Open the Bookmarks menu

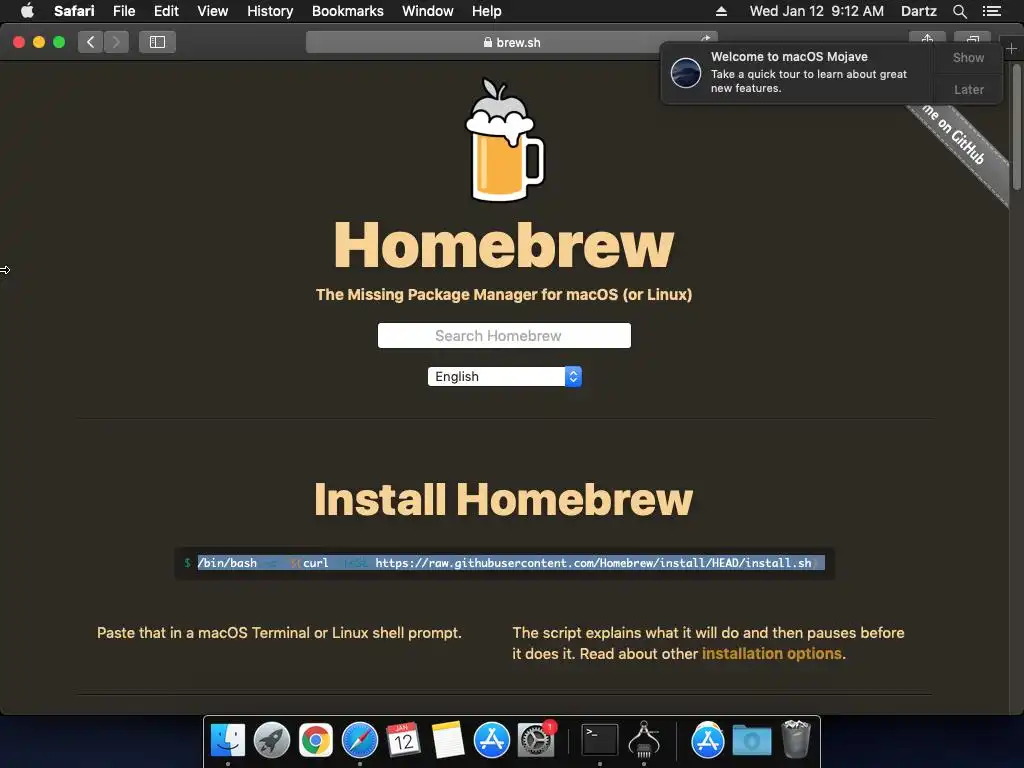tap(347, 11)
